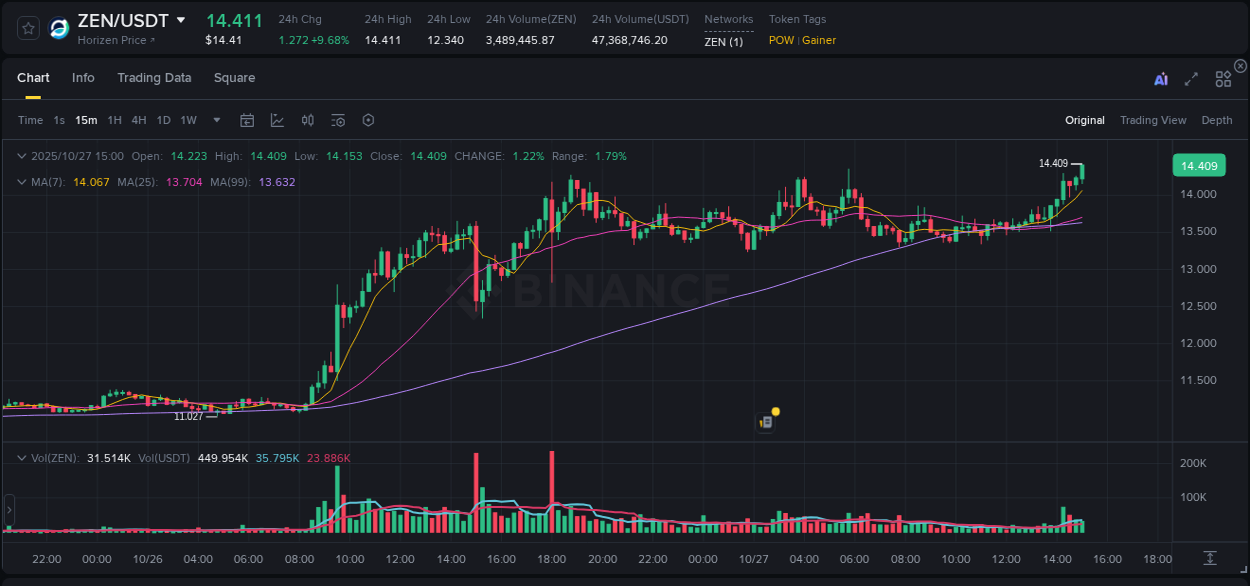Click the hexagon chart settings icon
This screenshot has width=1250, height=586.
click(x=368, y=120)
